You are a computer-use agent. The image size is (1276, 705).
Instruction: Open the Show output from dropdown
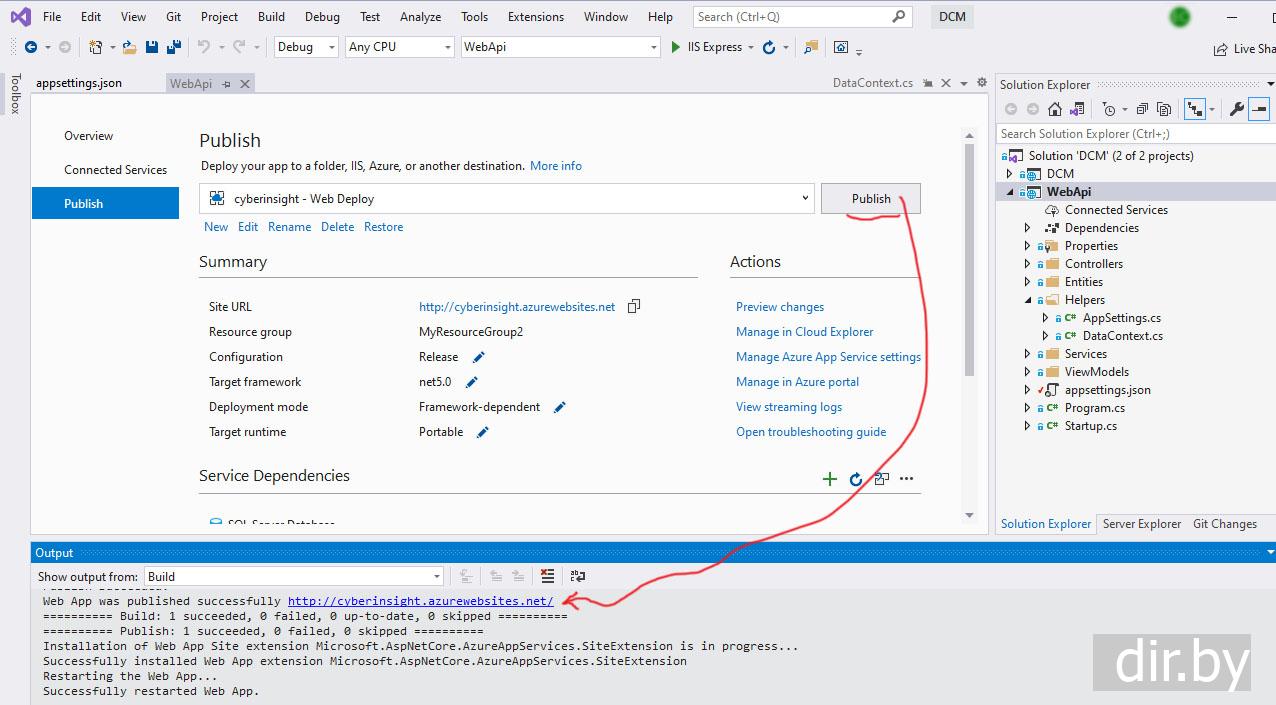(x=294, y=576)
